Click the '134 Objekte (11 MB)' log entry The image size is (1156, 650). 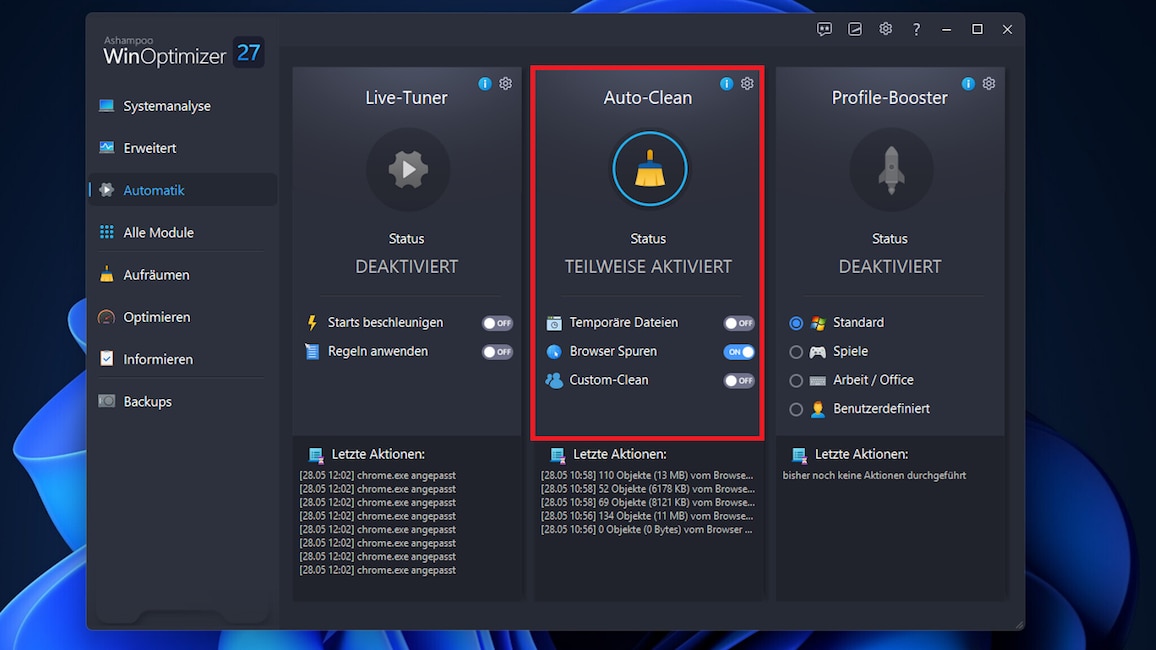tap(647, 516)
